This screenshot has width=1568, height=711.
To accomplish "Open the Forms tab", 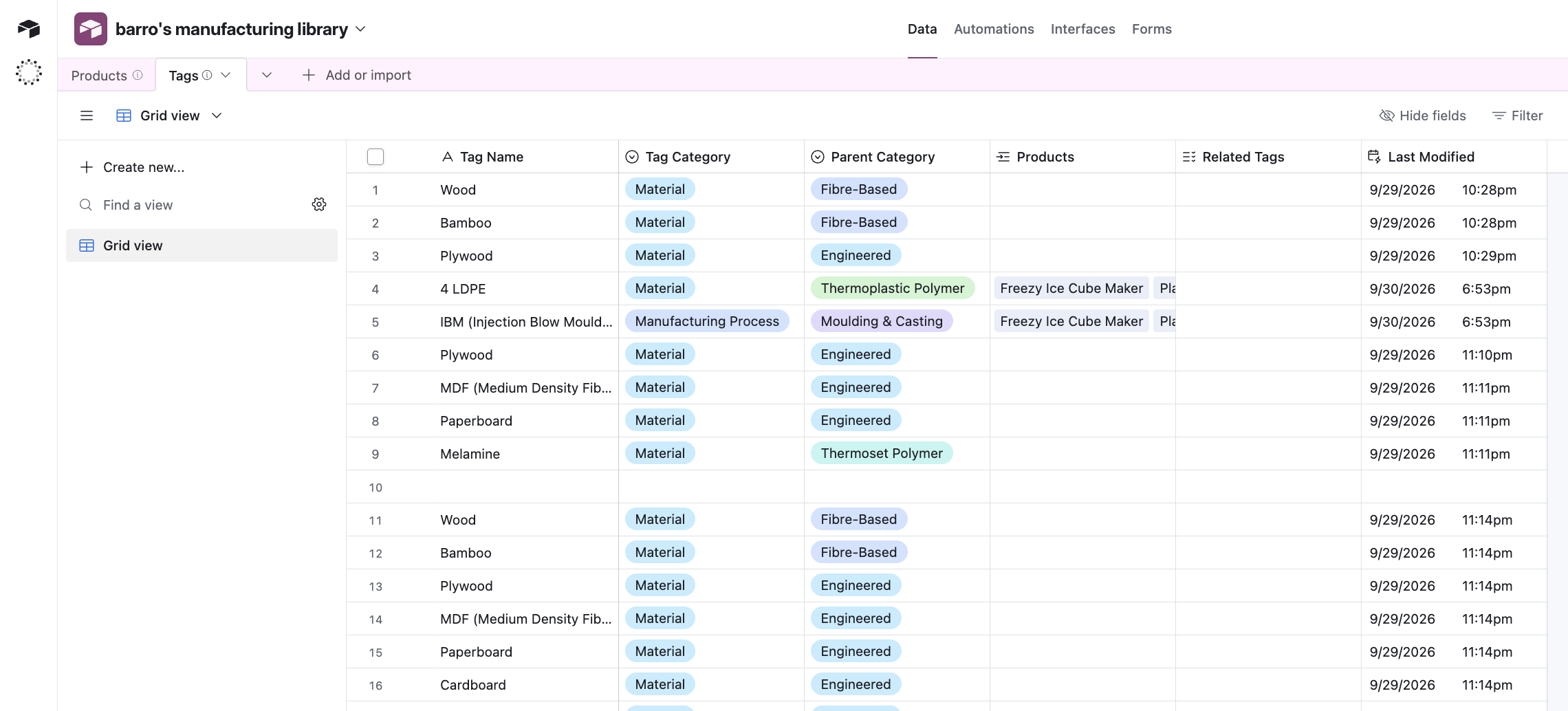I will point(1152,29).
